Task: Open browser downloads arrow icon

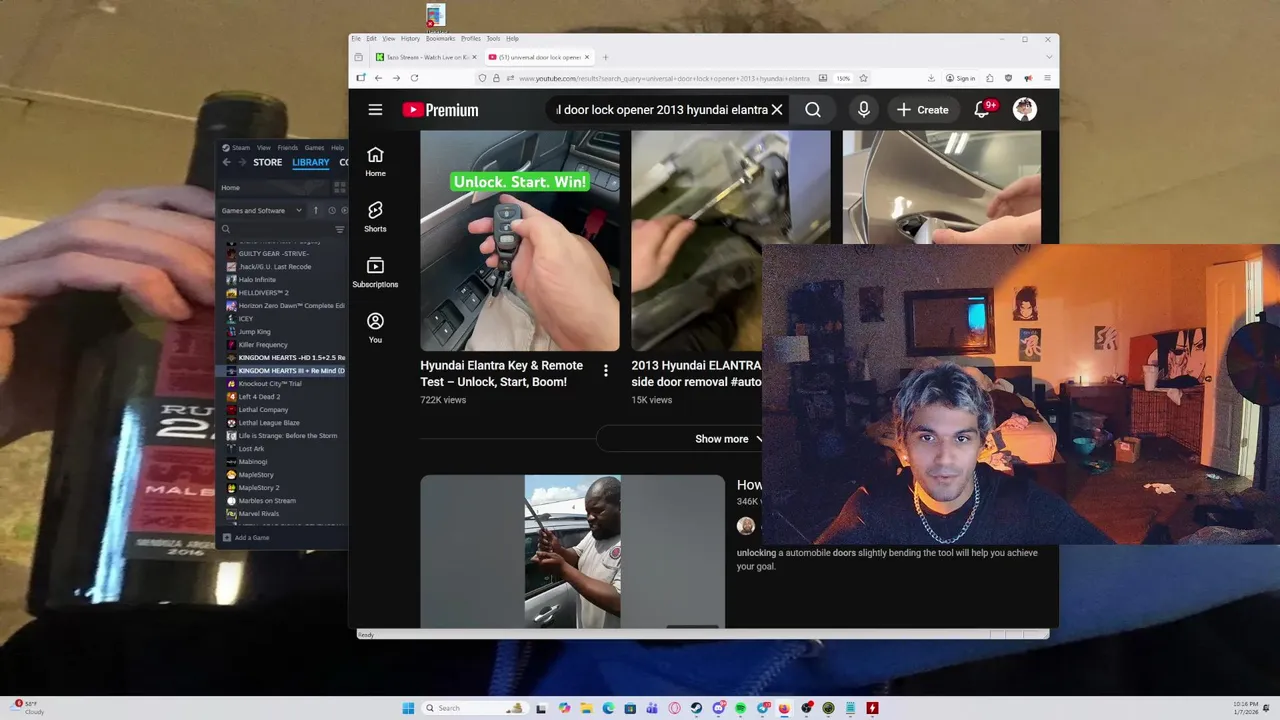Action: tap(931, 78)
